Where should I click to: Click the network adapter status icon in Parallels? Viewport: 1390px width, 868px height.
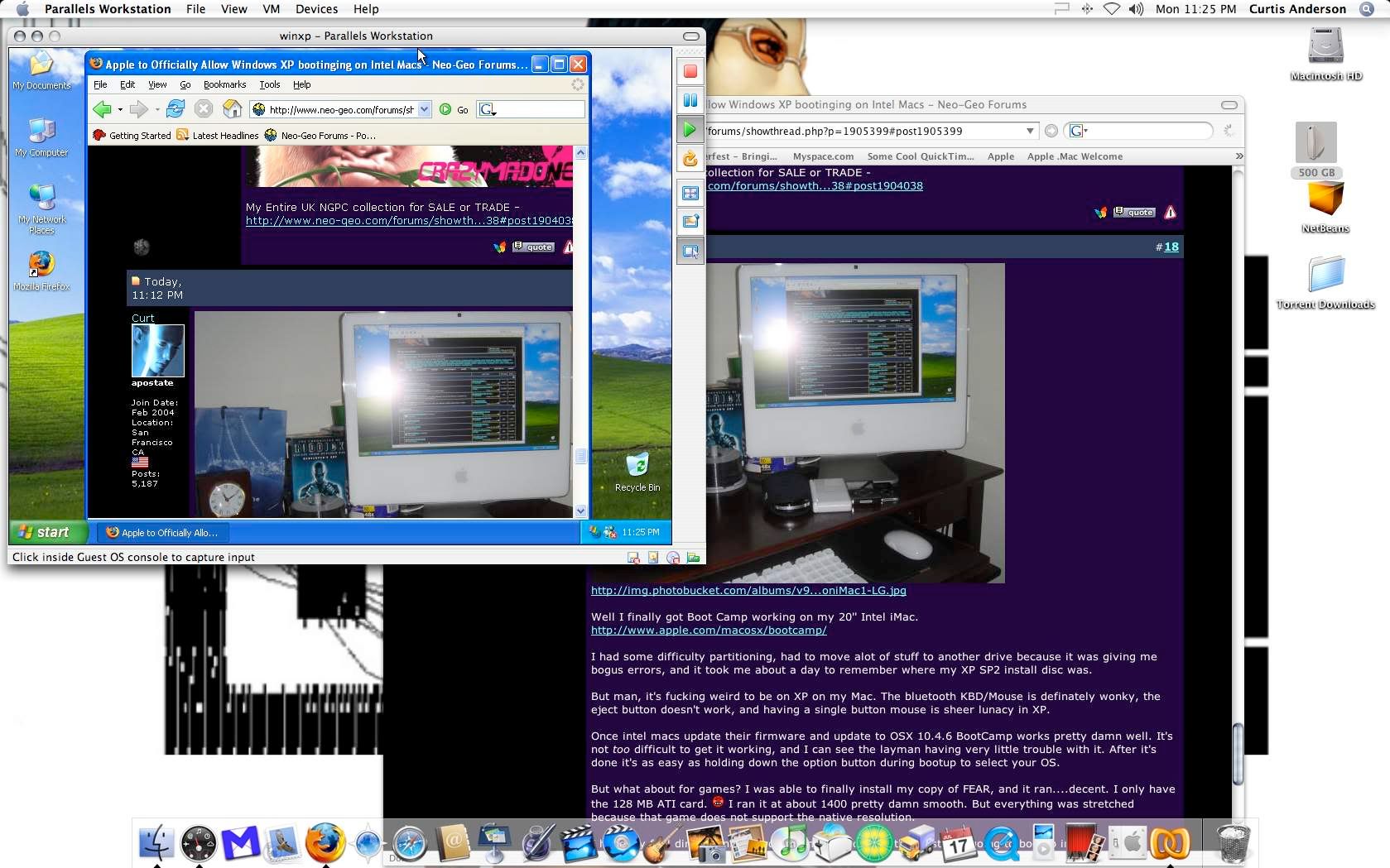point(693,558)
